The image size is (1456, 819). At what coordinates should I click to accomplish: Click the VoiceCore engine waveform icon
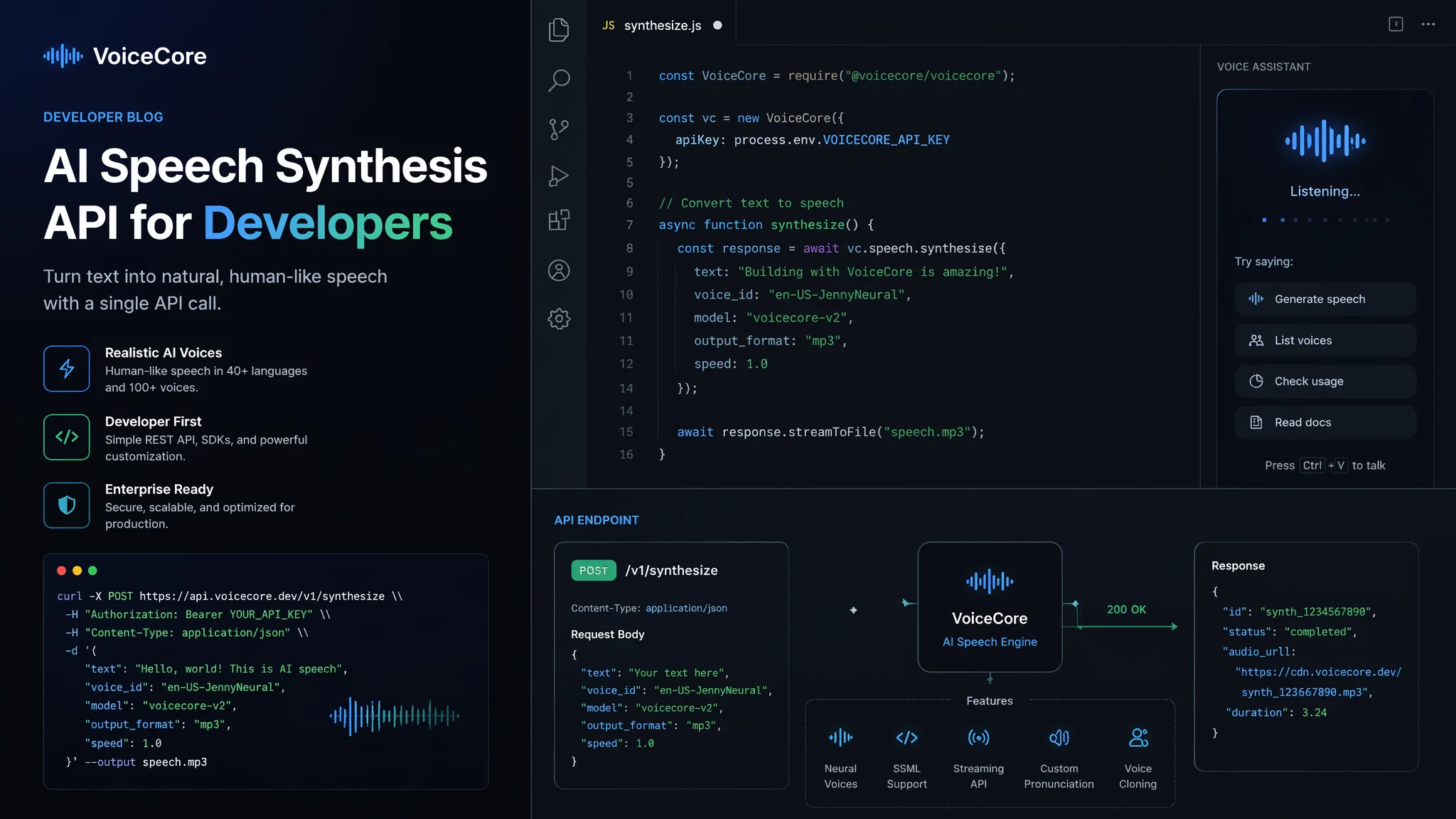990,582
